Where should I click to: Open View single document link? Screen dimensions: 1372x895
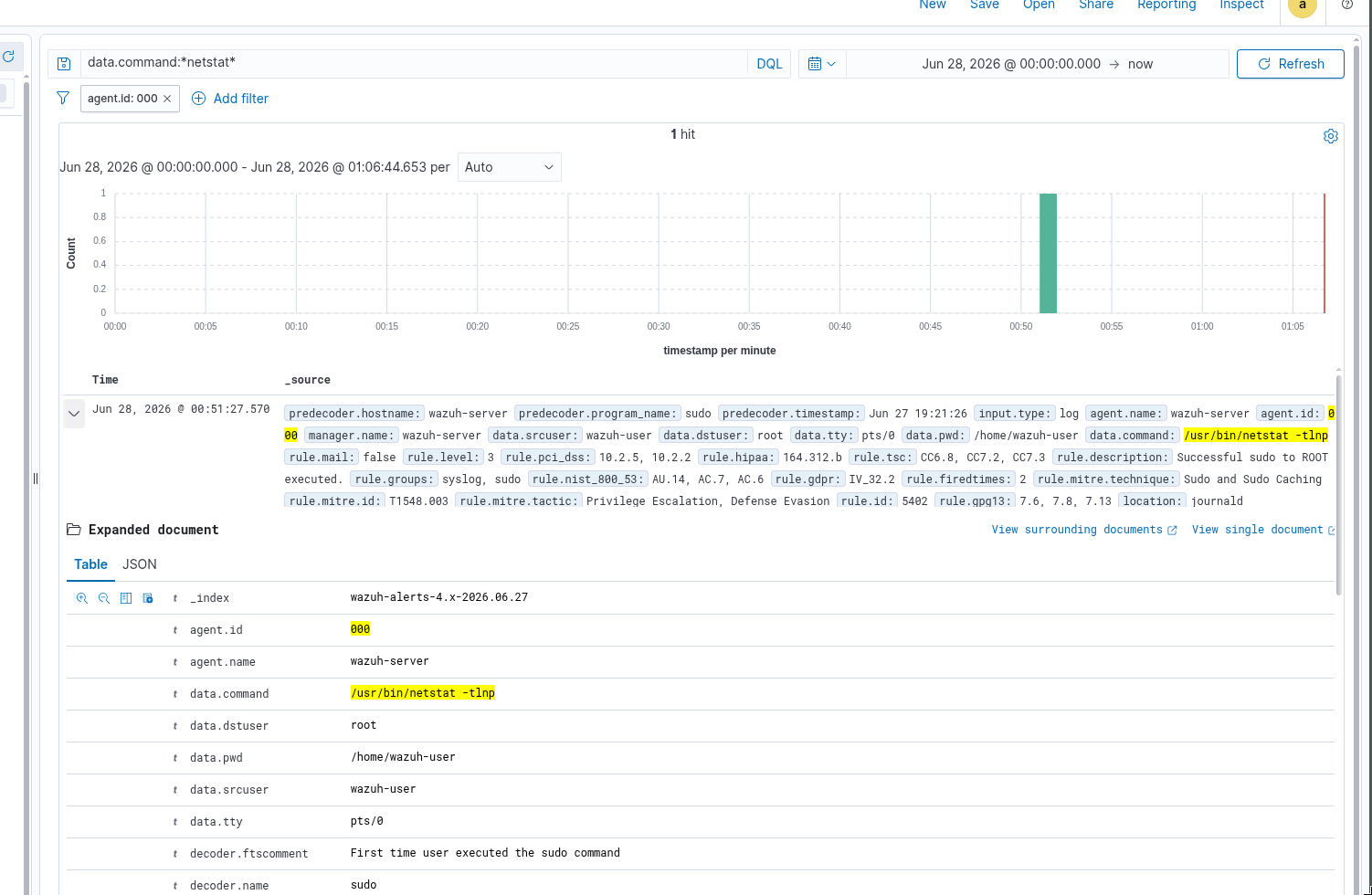(x=1263, y=530)
